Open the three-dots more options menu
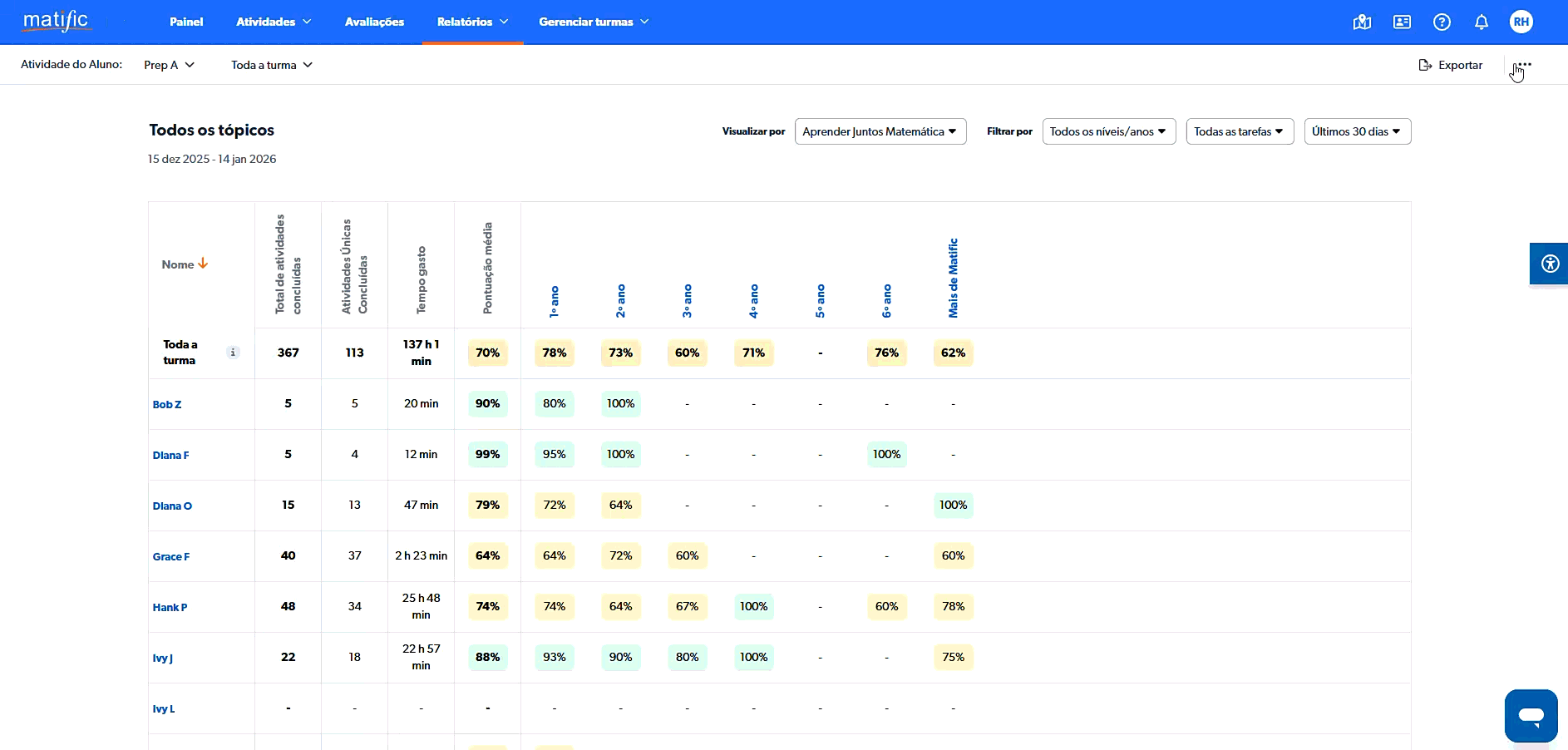This screenshot has width=1568, height=750. [x=1523, y=65]
